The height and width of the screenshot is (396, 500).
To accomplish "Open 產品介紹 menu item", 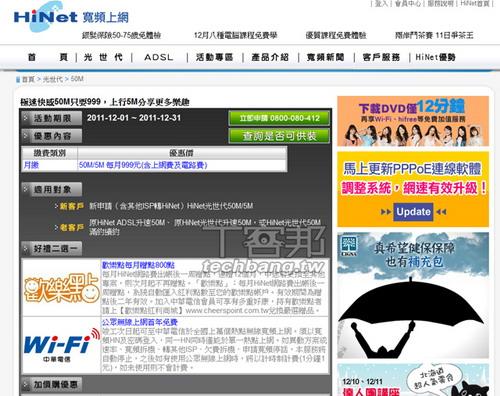I will 270,57.
